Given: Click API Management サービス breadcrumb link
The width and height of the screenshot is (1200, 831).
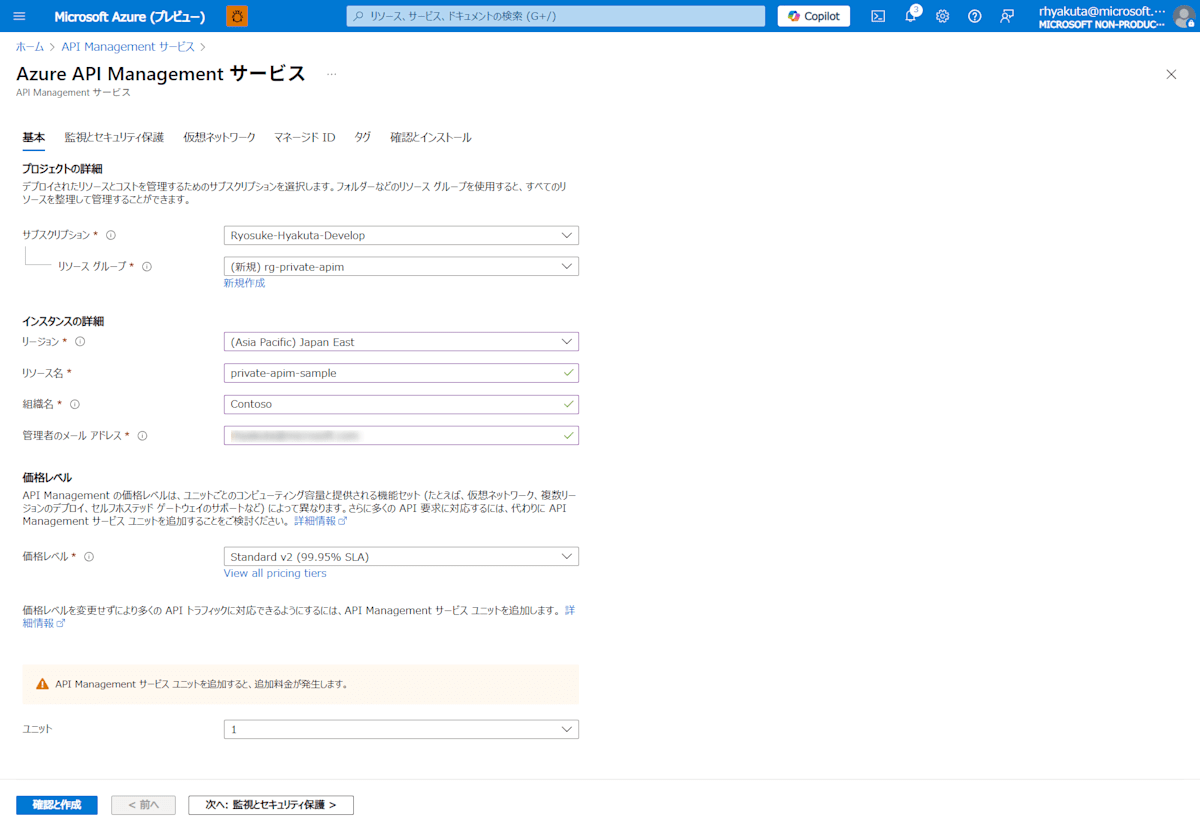Looking at the screenshot, I should point(128,47).
